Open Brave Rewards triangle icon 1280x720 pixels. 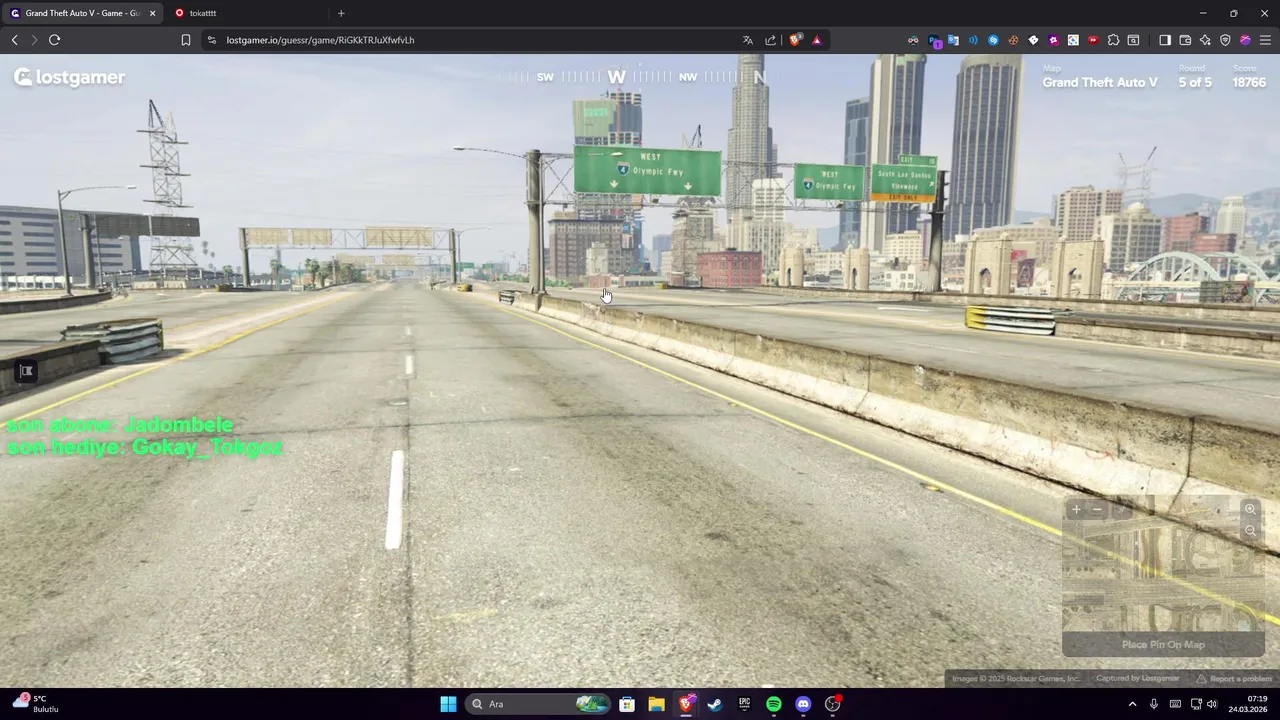817,40
